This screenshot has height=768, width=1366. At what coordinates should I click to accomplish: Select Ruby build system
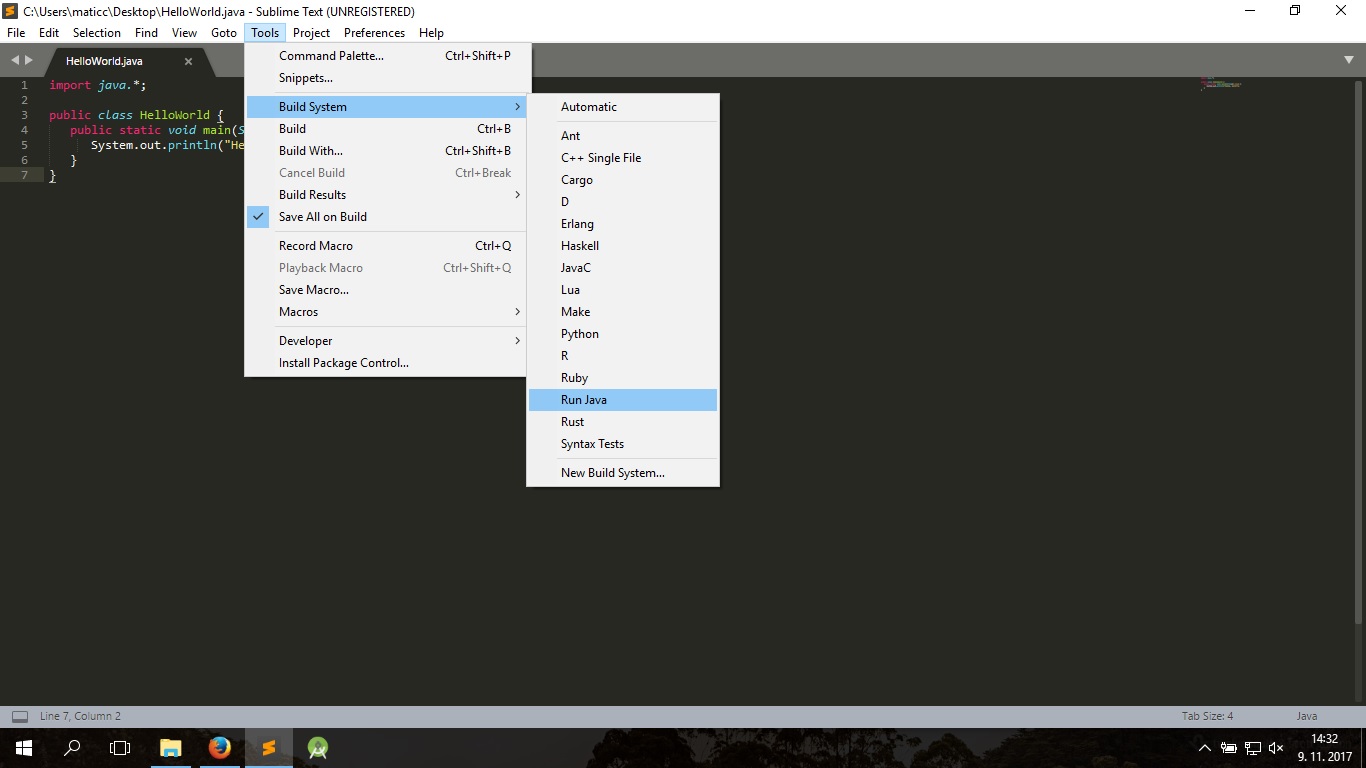(623, 378)
